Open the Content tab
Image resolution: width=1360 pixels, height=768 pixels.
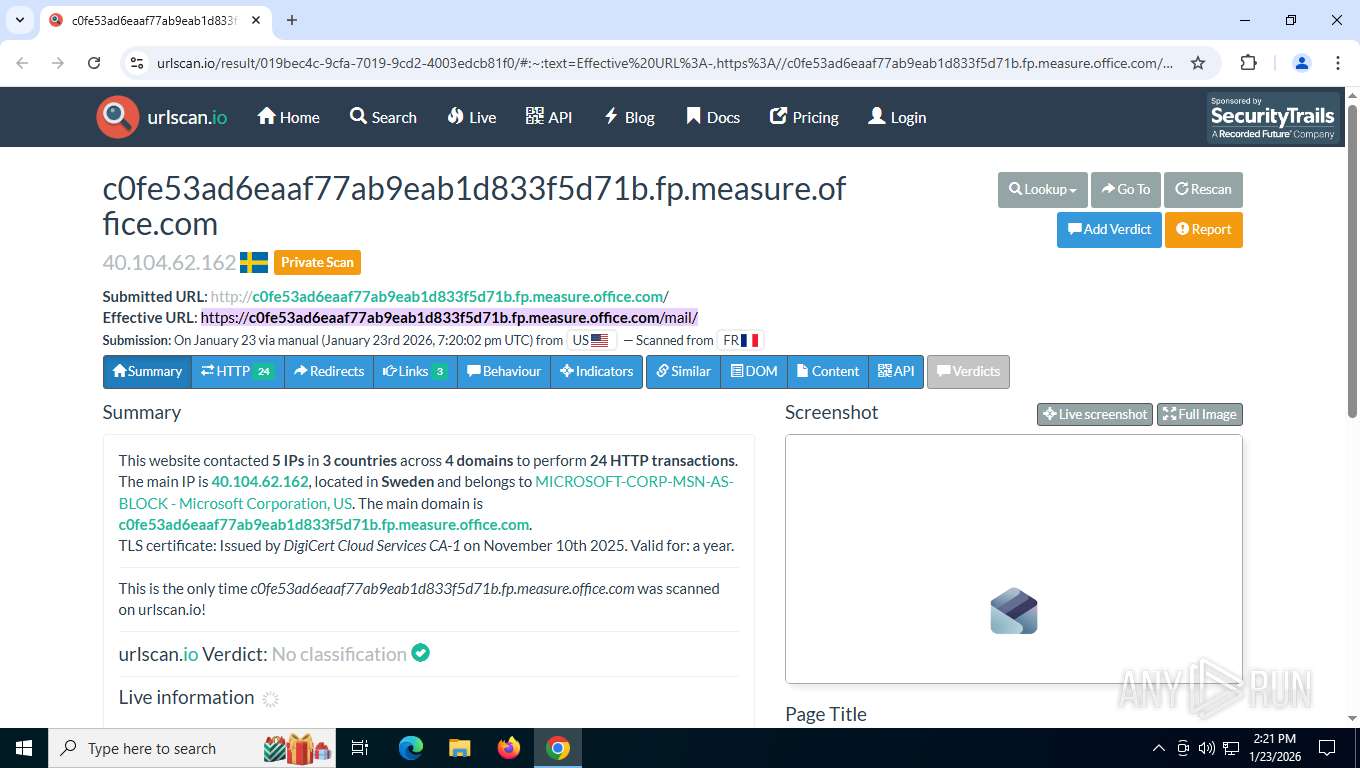point(828,371)
